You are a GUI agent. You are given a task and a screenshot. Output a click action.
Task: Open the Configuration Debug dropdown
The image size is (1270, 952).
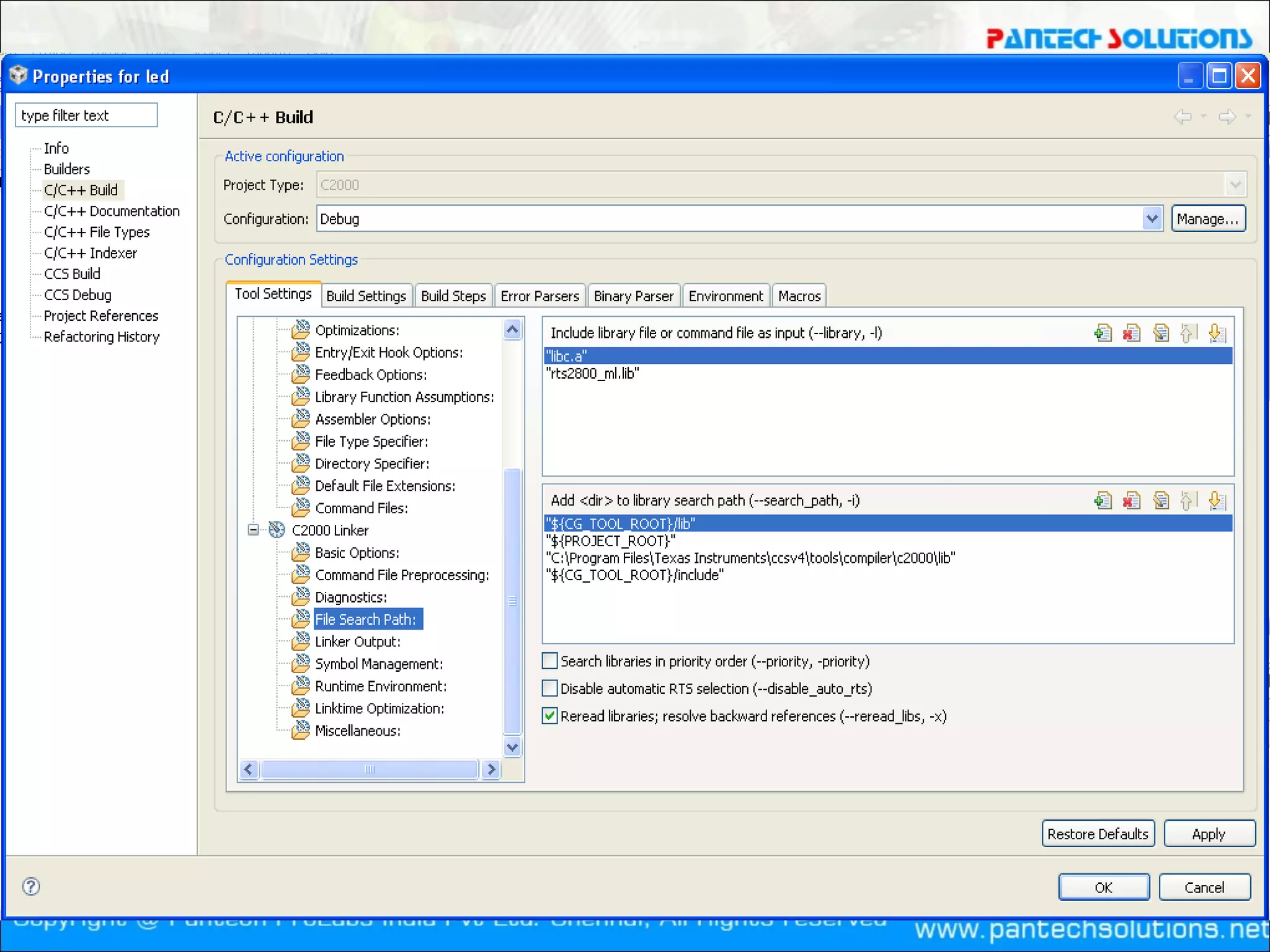[1152, 219]
